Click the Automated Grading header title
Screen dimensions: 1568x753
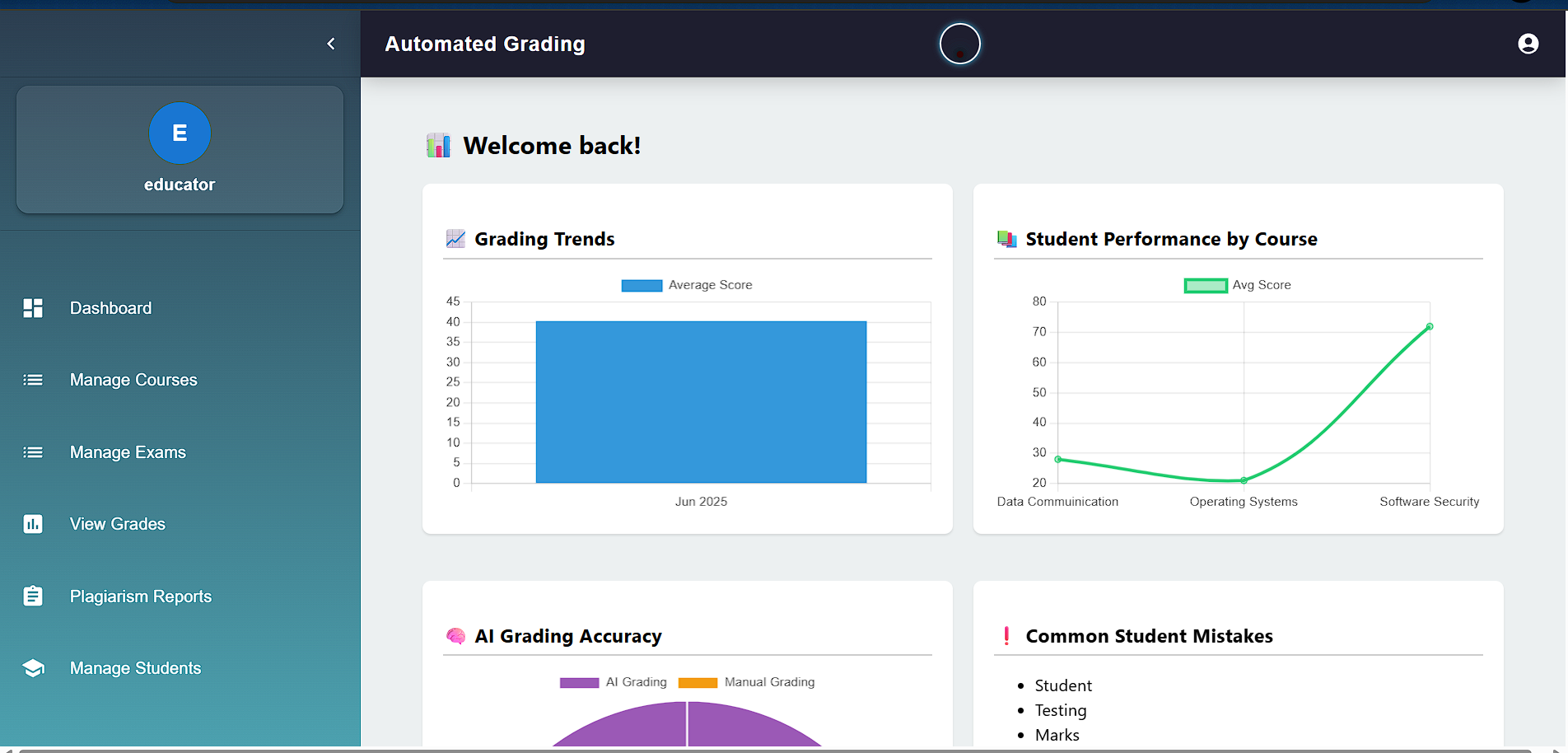485,44
